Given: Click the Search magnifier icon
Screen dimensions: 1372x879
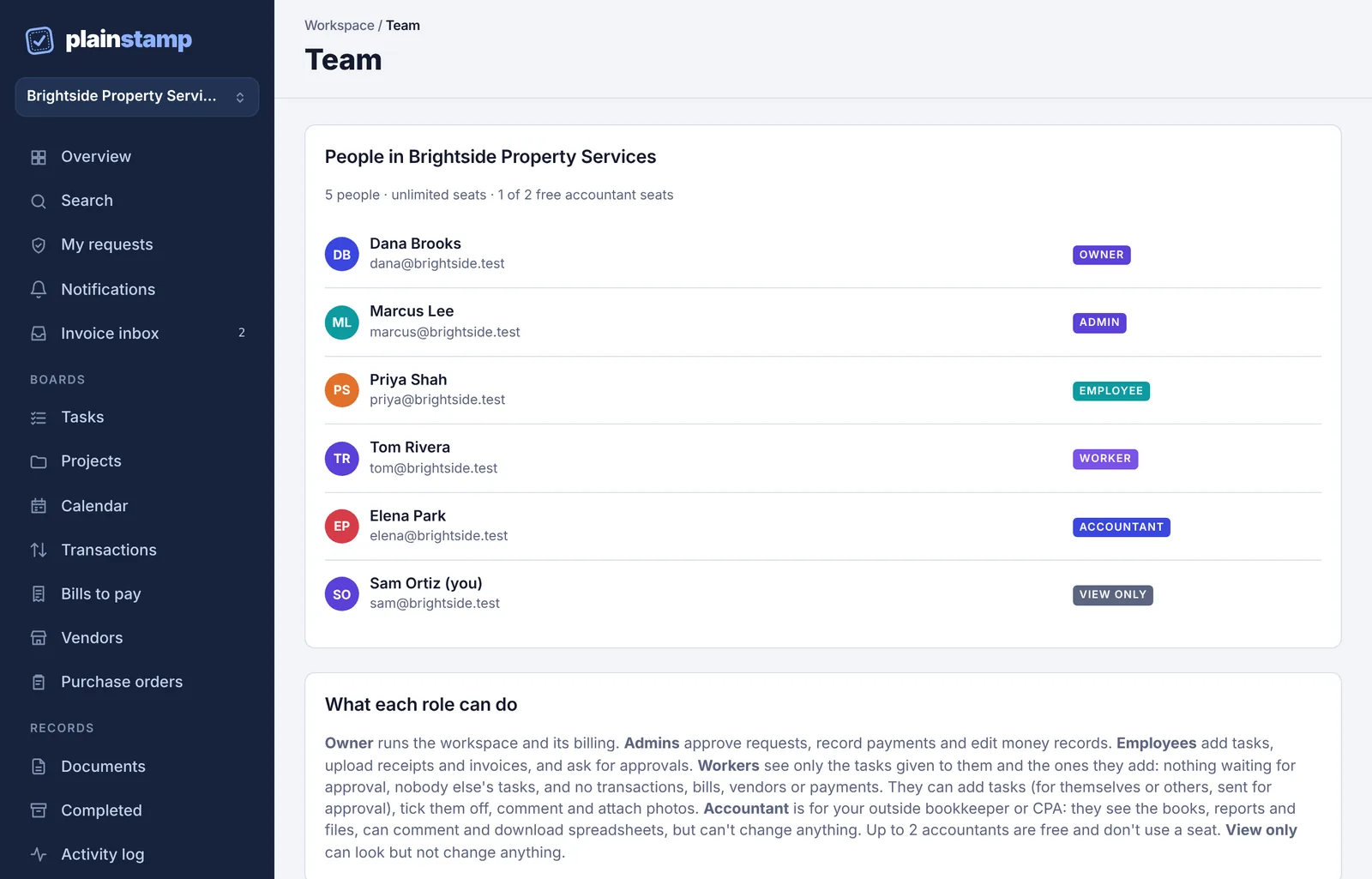Looking at the screenshot, I should [x=39, y=201].
